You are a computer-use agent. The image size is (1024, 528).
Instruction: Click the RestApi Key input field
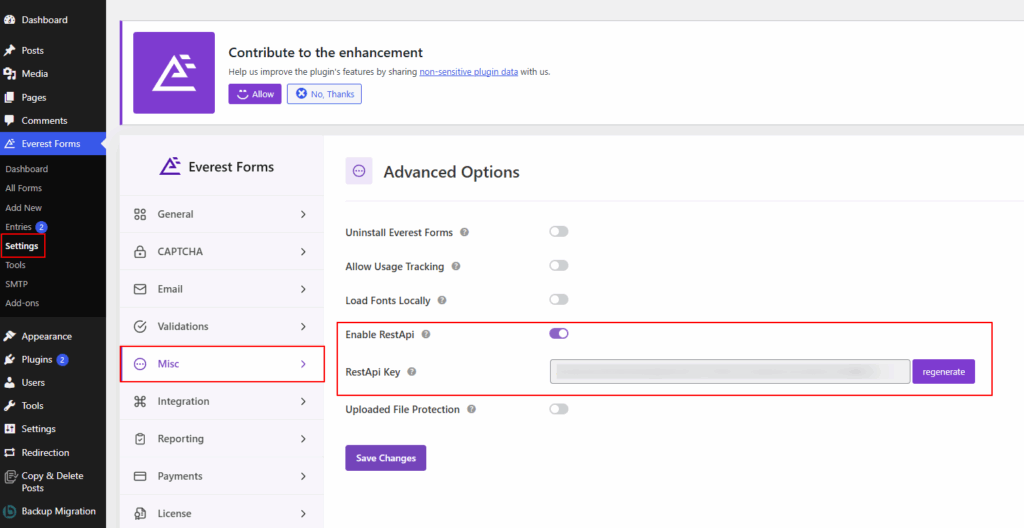729,372
